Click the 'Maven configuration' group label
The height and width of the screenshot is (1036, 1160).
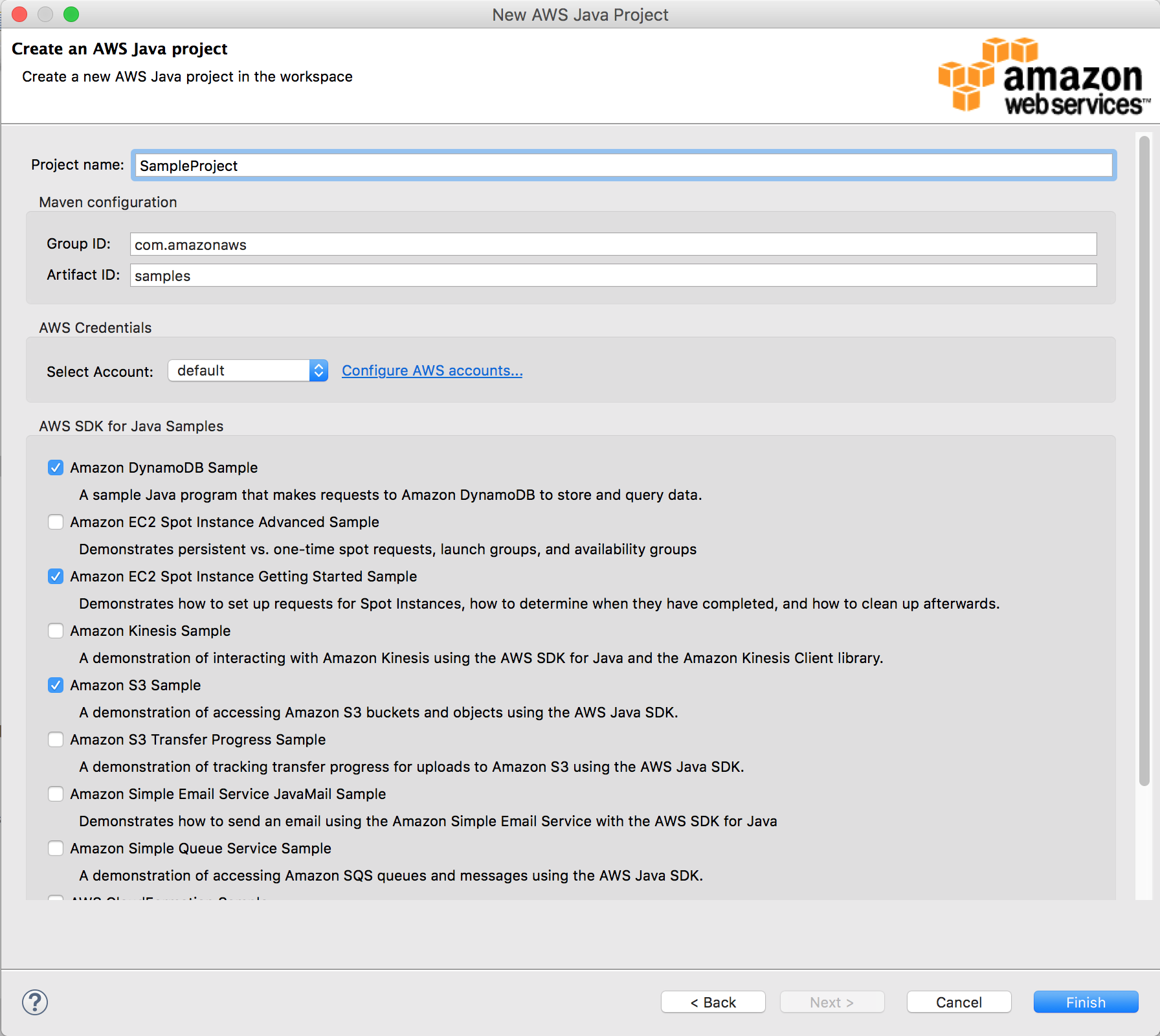(108, 202)
